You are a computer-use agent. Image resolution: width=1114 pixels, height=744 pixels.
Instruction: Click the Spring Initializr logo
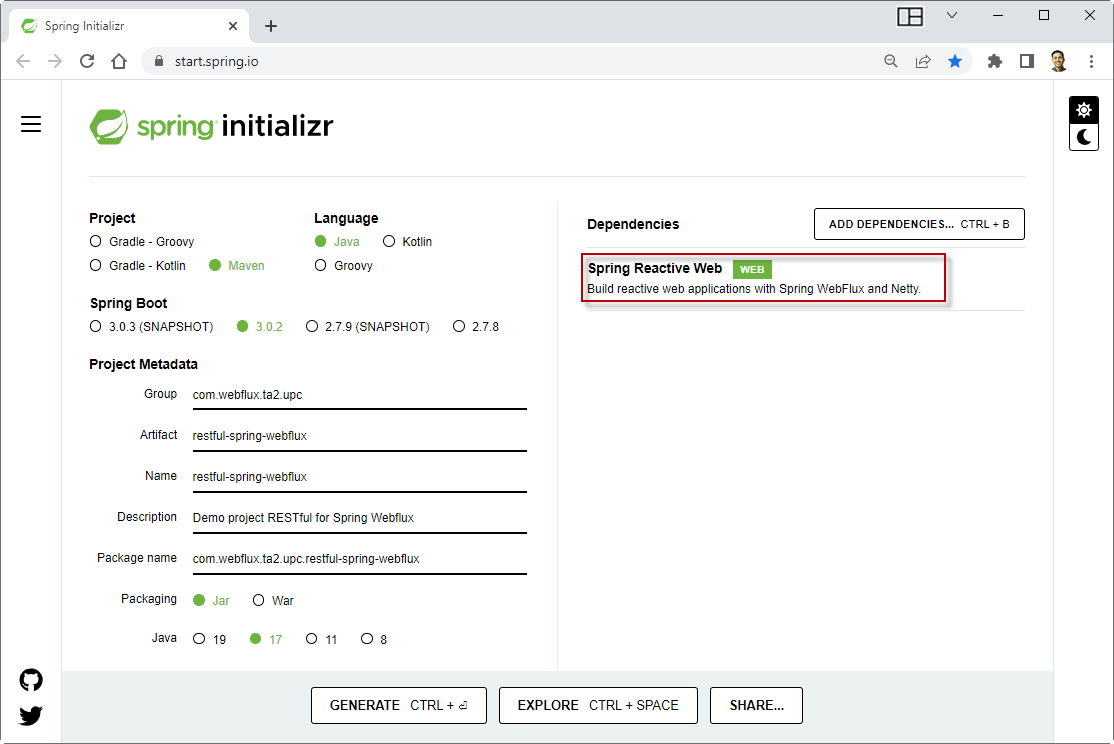click(211, 126)
